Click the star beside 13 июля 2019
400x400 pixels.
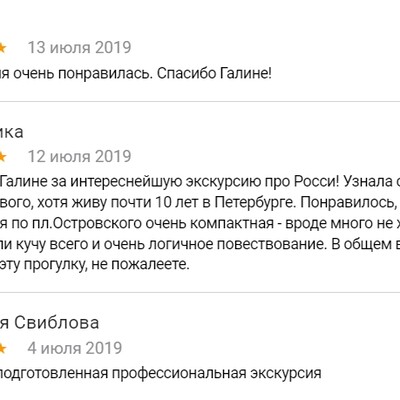point(3,48)
